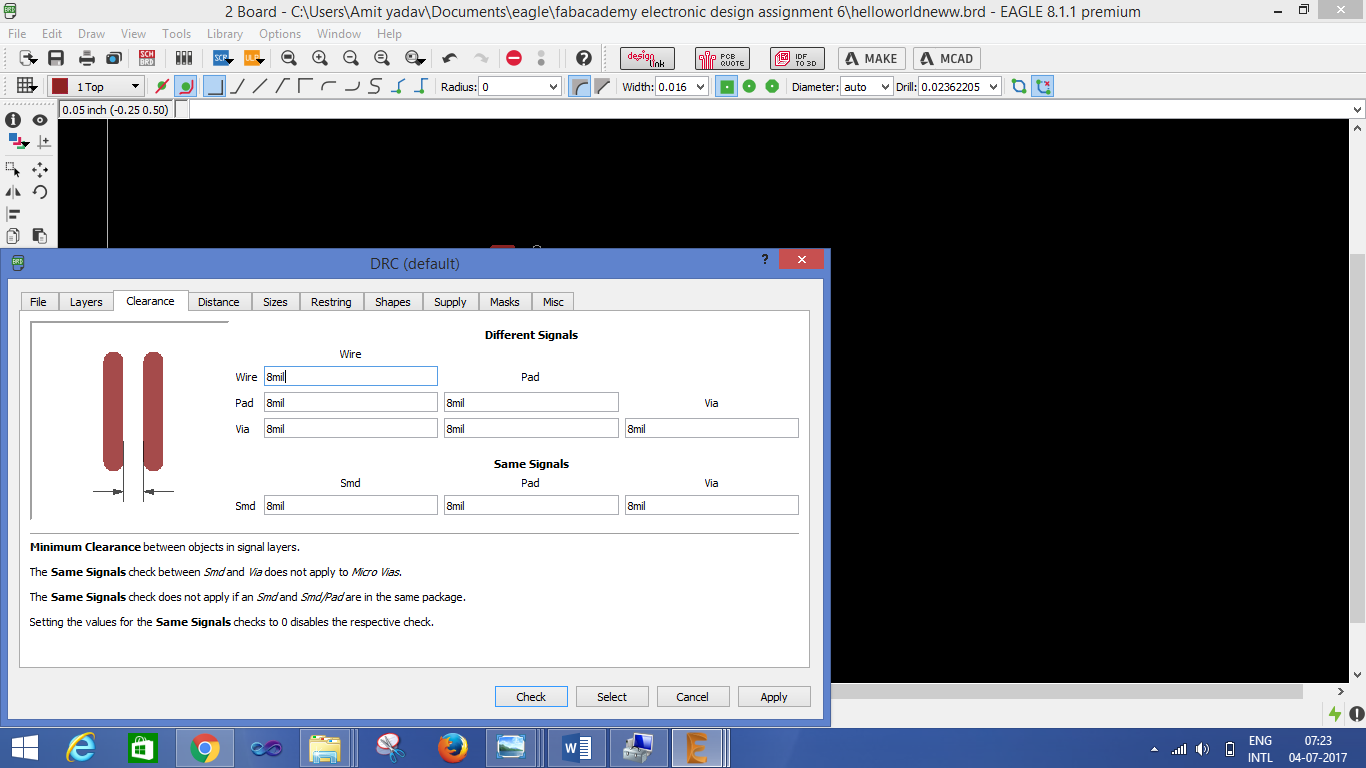Select the Mirror tool icon
The width and height of the screenshot is (1366, 768).
pos(14,192)
